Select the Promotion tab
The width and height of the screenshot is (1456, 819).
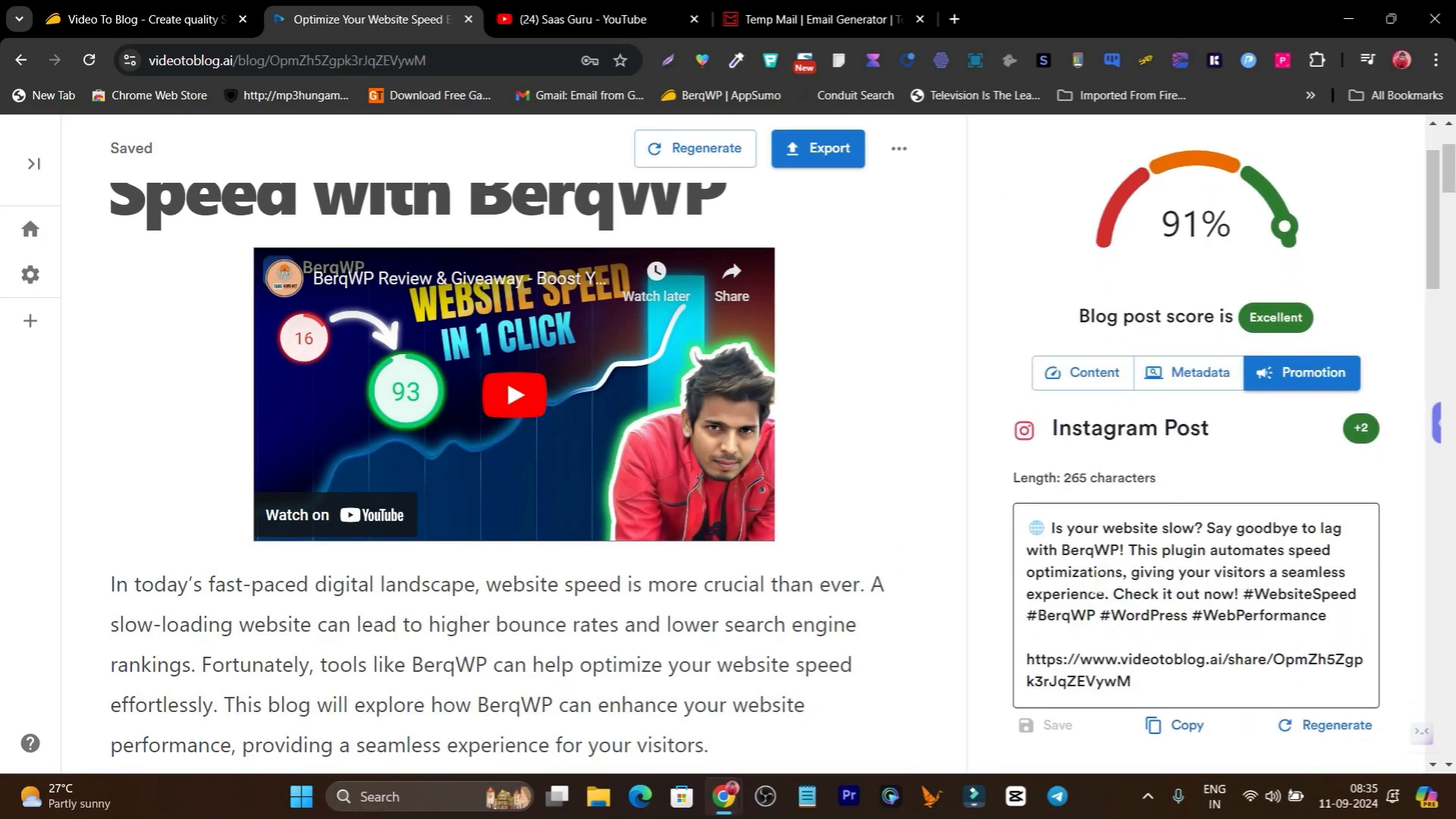point(1303,372)
